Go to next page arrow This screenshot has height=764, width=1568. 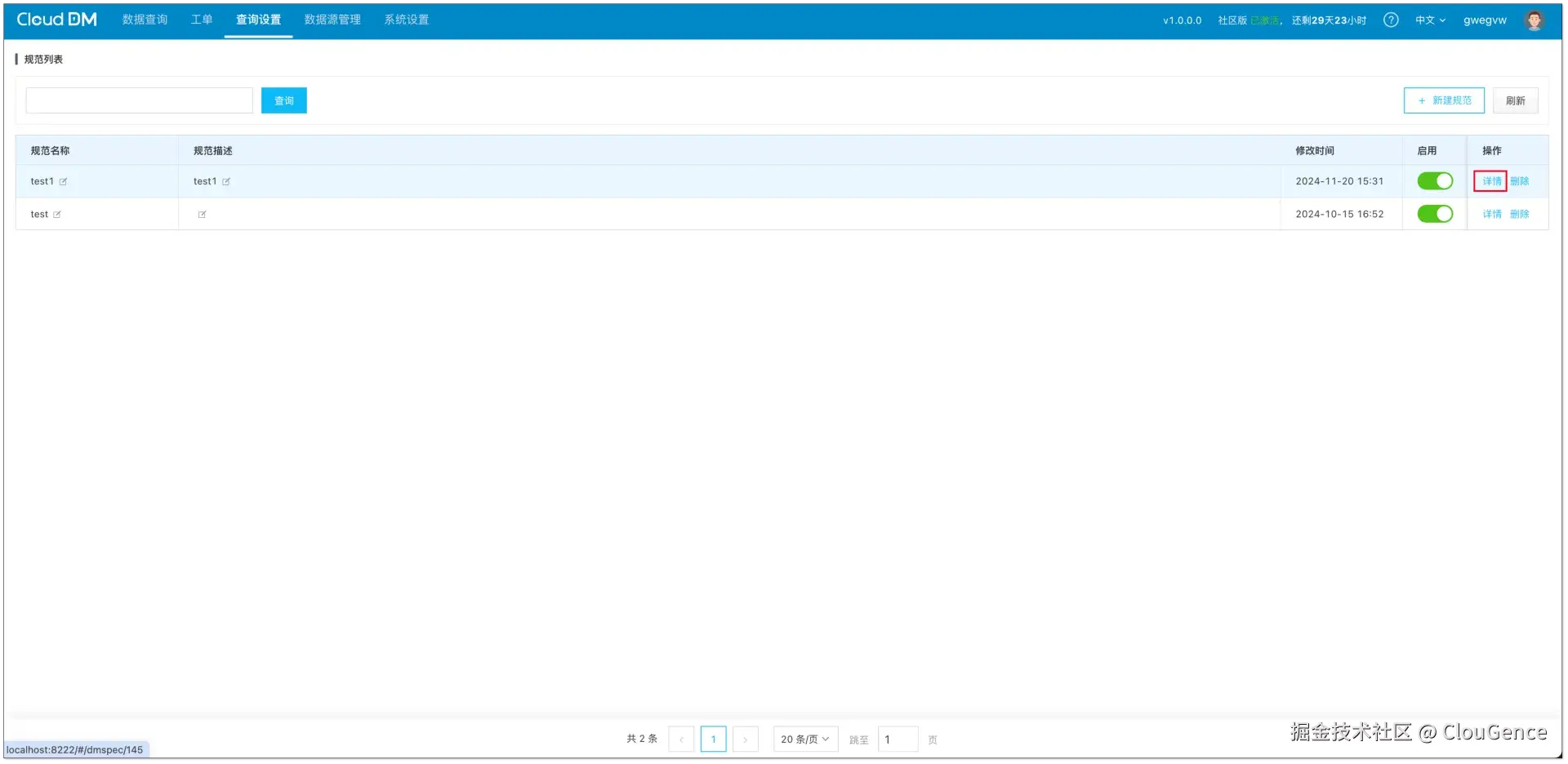click(745, 740)
